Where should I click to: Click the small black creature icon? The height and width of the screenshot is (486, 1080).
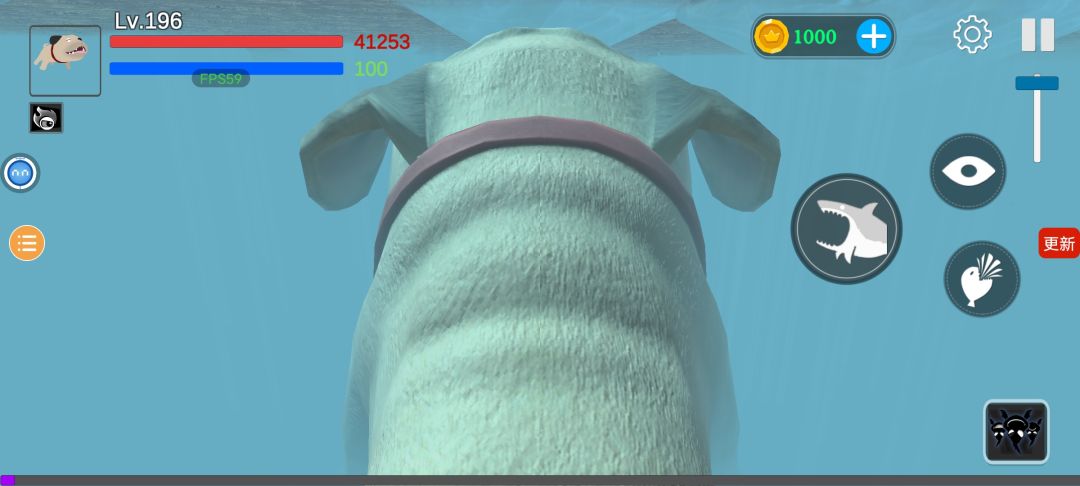tap(46, 118)
